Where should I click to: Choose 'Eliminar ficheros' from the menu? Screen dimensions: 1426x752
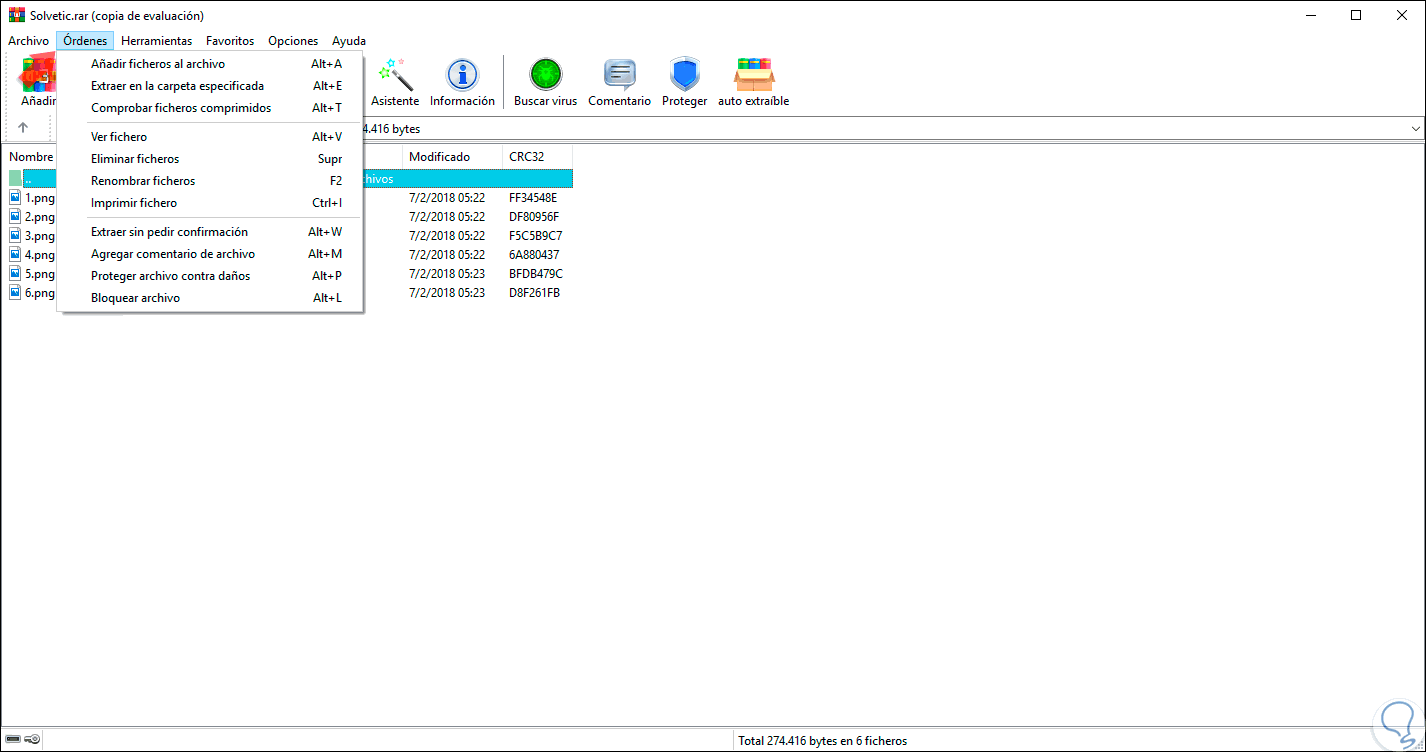pyautogui.click(x=210, y=159)
